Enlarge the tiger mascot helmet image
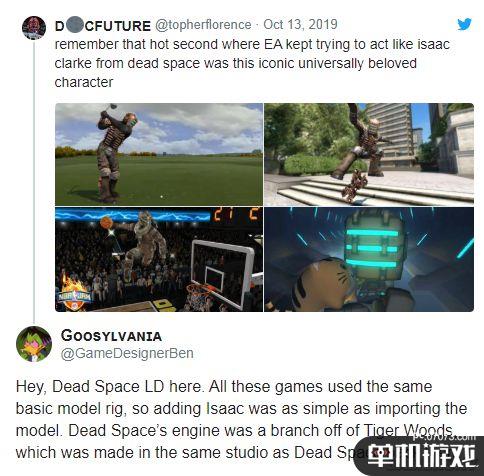The height and width of the screenshot is (476, 484). tap(369, 259)
